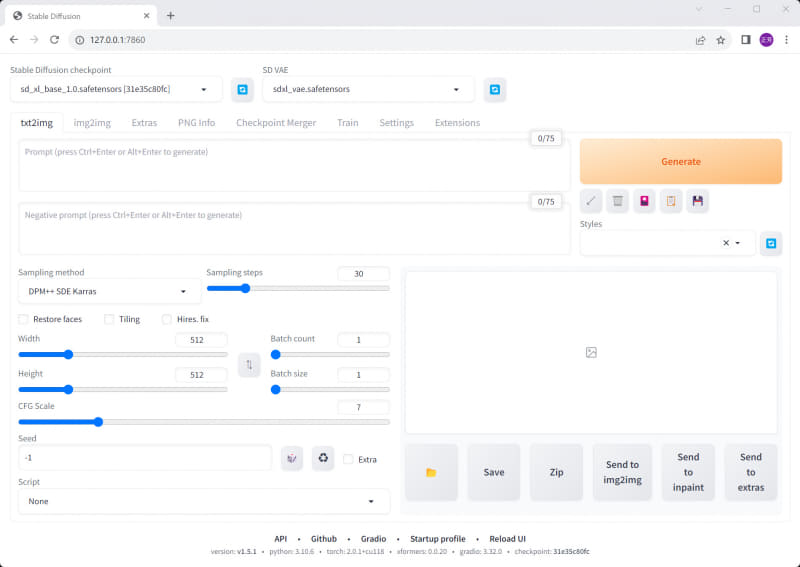Switch to the Extensions tab
This screenshot has width=800, height=567.
coord(457,123)
